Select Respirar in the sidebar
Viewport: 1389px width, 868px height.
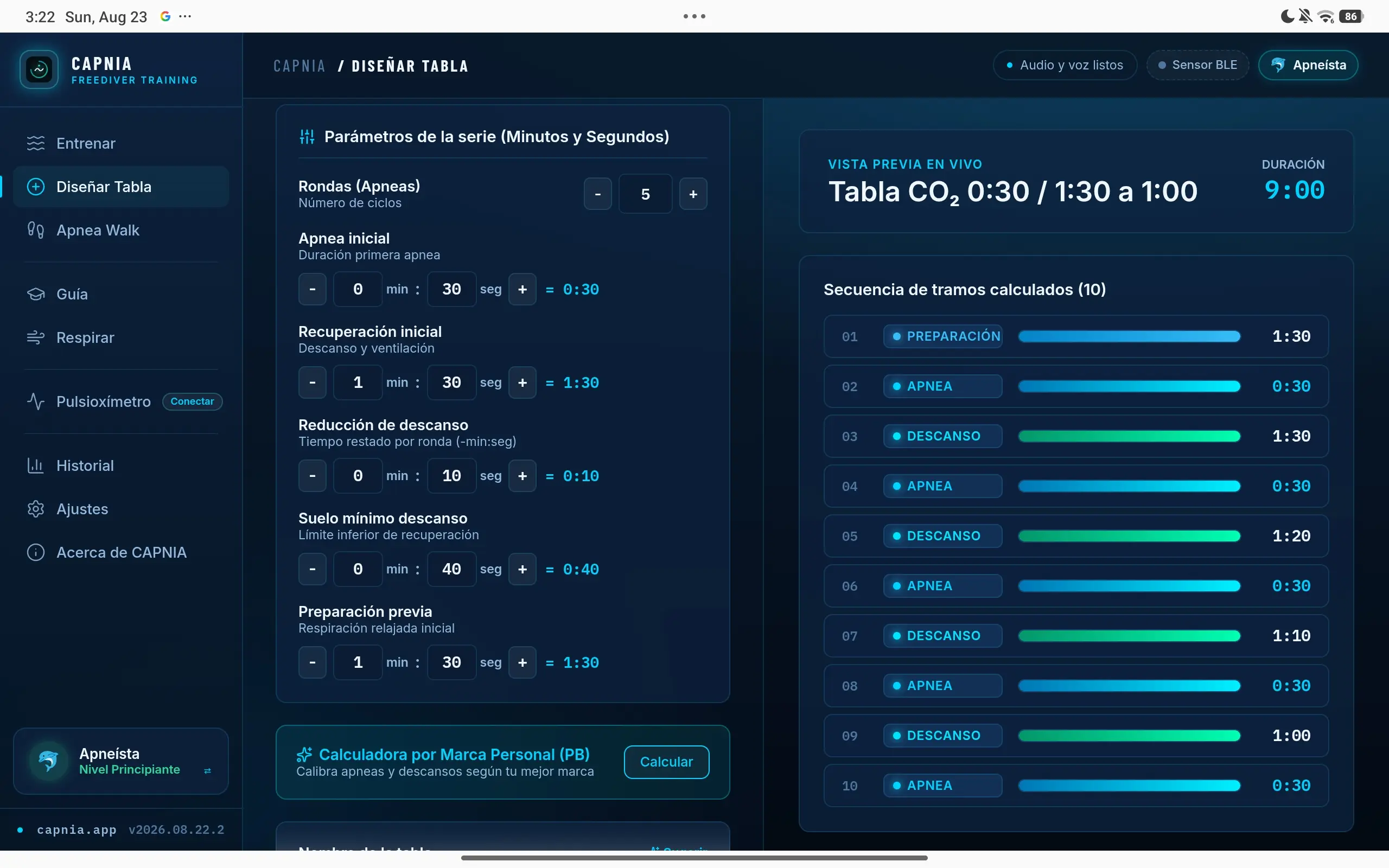pyautogui.click(x=121, y=337)
